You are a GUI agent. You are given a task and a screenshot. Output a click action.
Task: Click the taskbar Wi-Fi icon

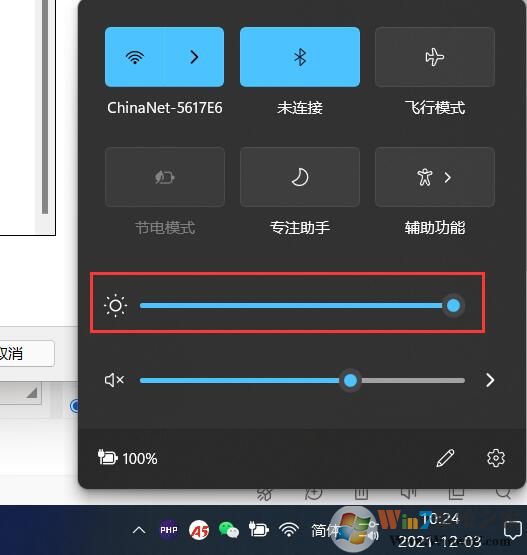coord(289,530)
